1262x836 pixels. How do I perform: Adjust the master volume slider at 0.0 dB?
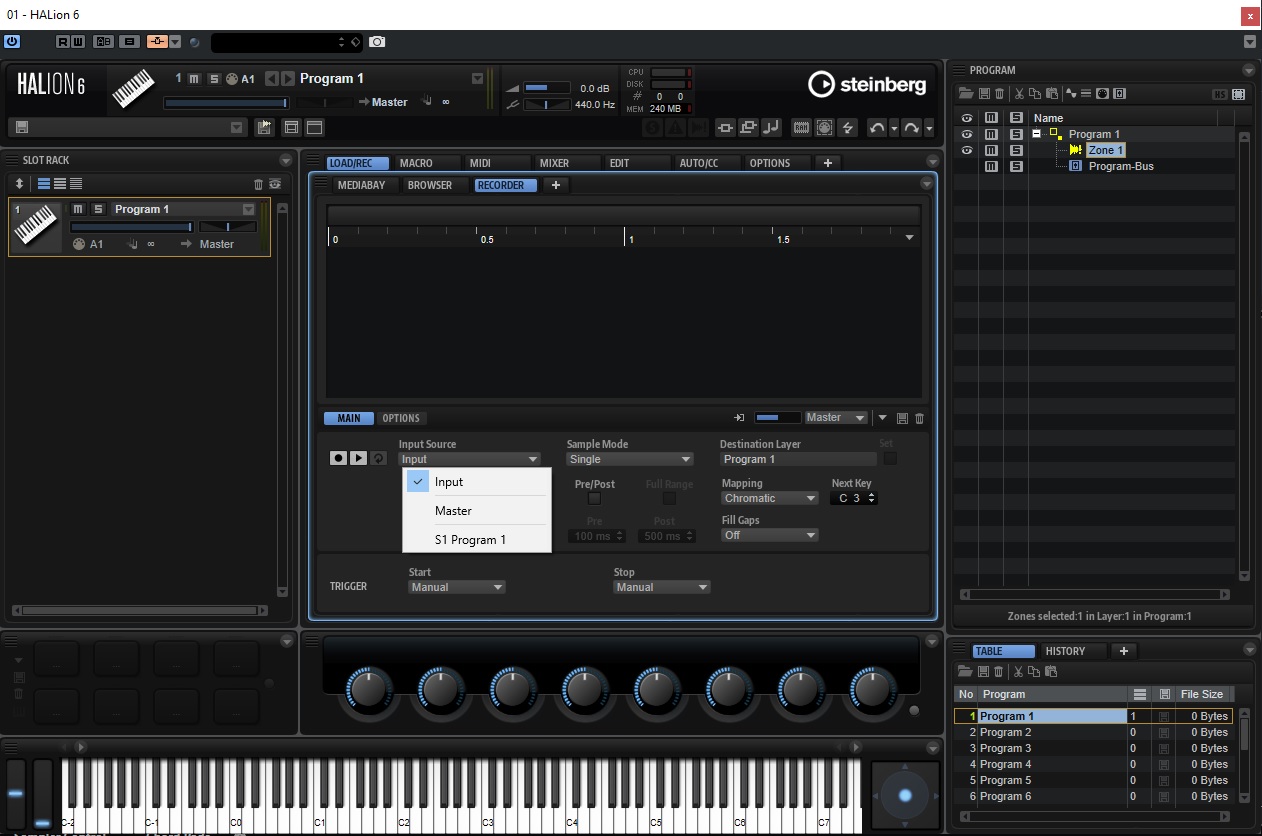(x=545, y=88)
